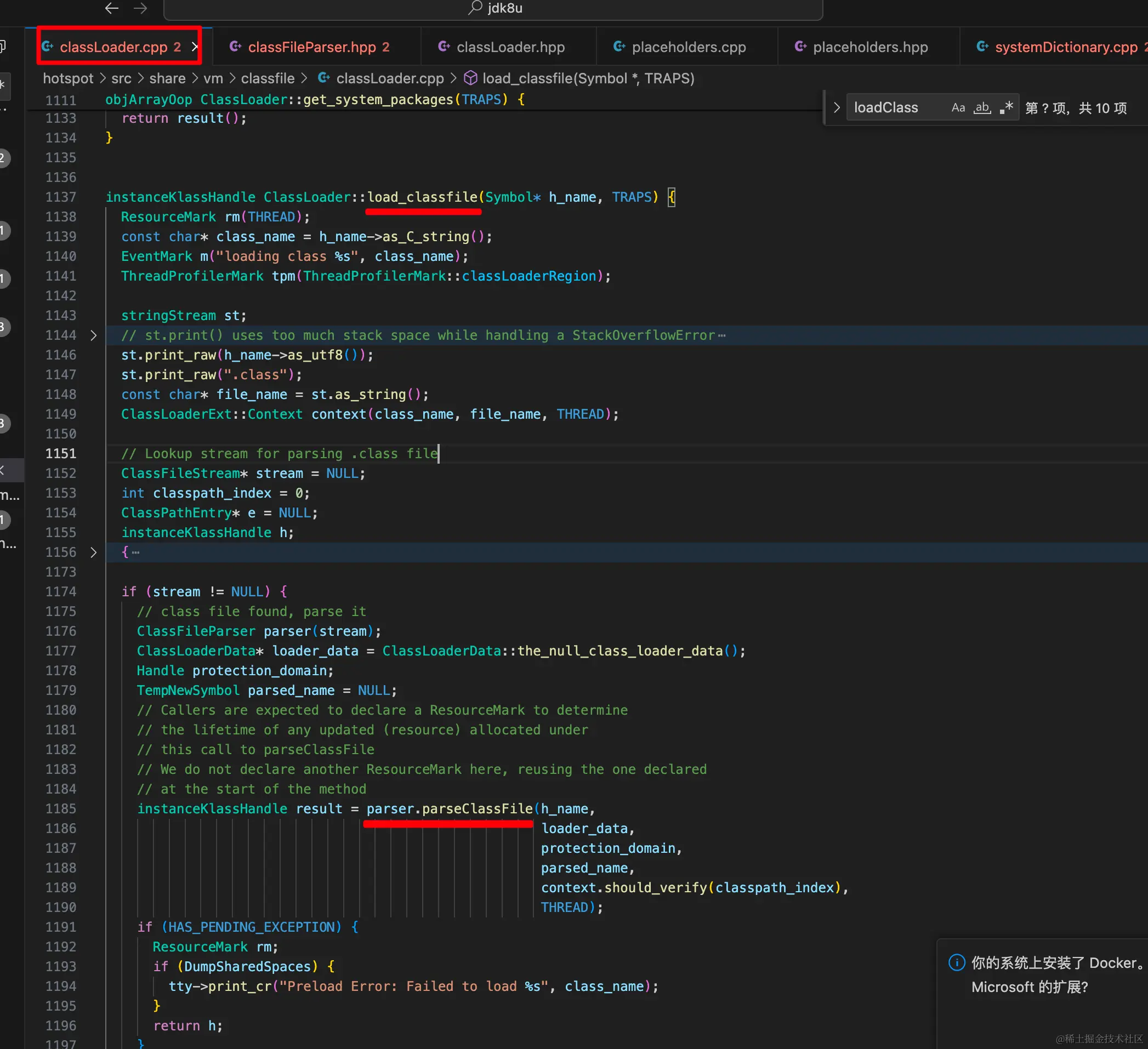The width and height of the screenshot is (1148, 1049).
Task: Click the classLoader.cpp file icon in breadcrumb
Action: point(324,78)
